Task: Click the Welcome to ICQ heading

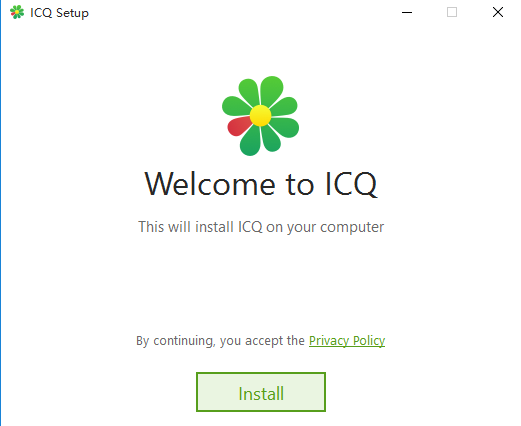Action: pyautogui.click(x=261, y=184)
